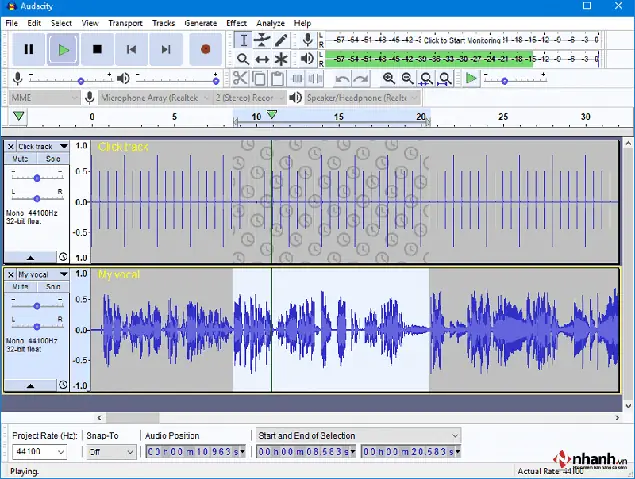
Task: Select the Draw (pencil) tool
Action: pos(281,40)
